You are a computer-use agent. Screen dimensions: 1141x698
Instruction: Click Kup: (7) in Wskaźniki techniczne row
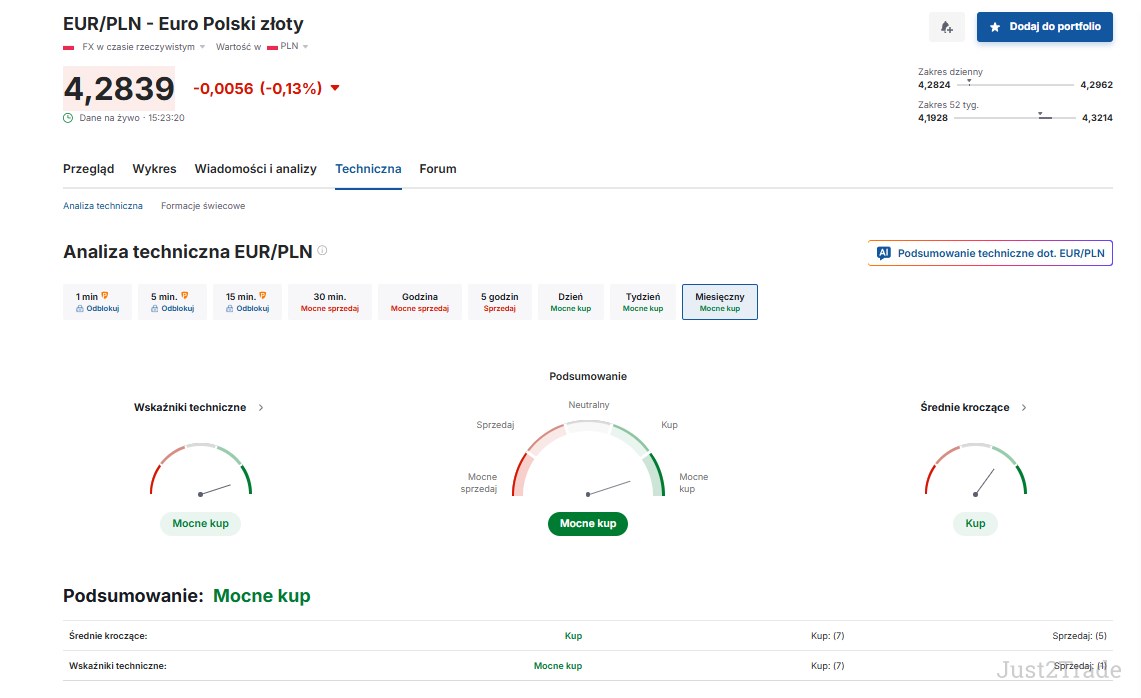pos(827,666)
